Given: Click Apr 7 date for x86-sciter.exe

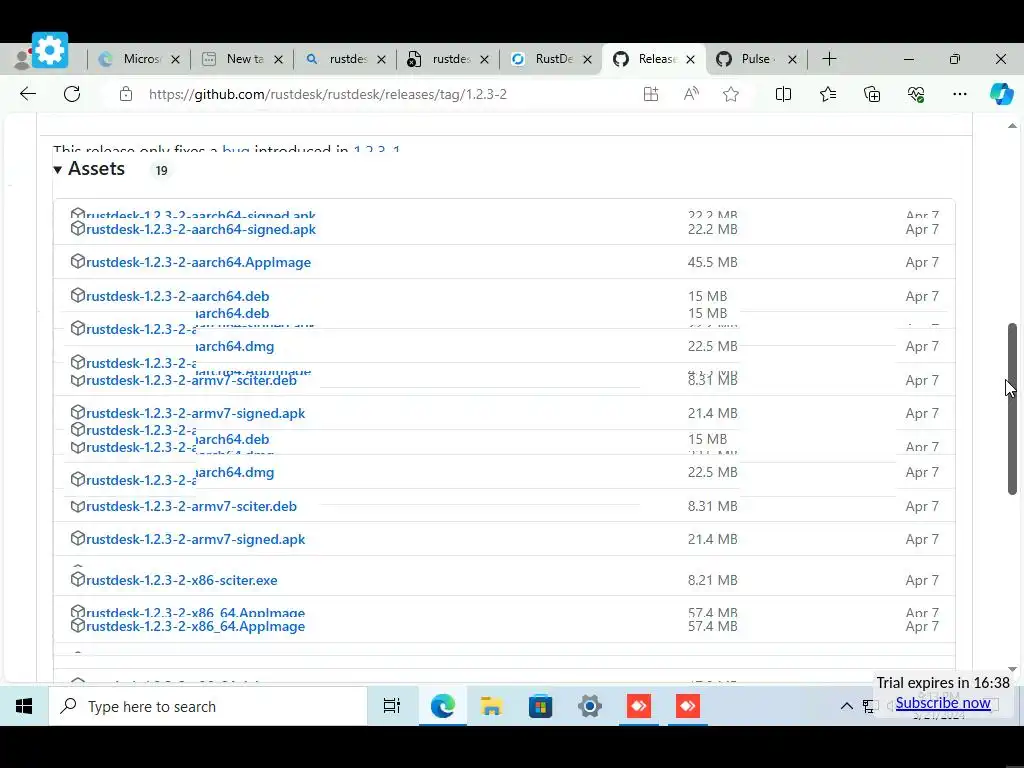Looking at the screenshot, I should pos(922,580).
